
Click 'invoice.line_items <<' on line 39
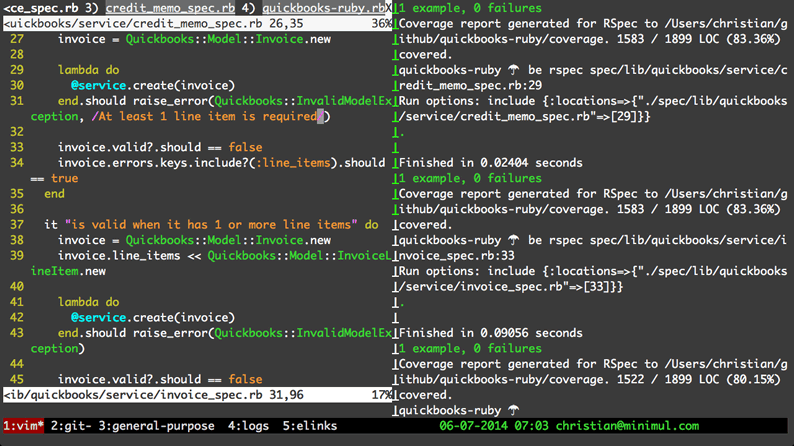[129, 256]
